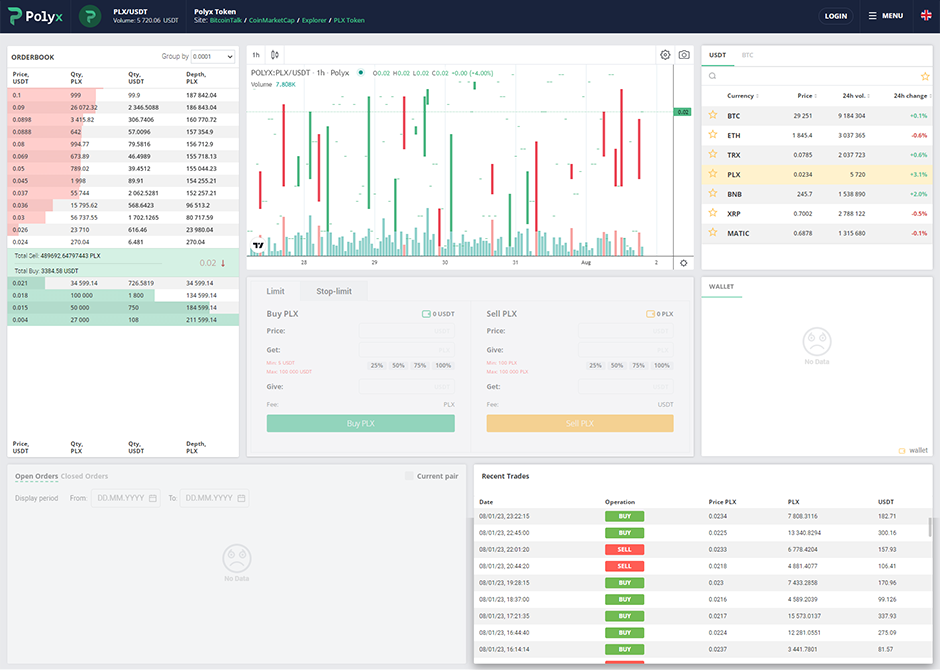Click the small wallet icon at panel bottom
Viewport: 940px width, 670px height.
(x=902, y=451)
